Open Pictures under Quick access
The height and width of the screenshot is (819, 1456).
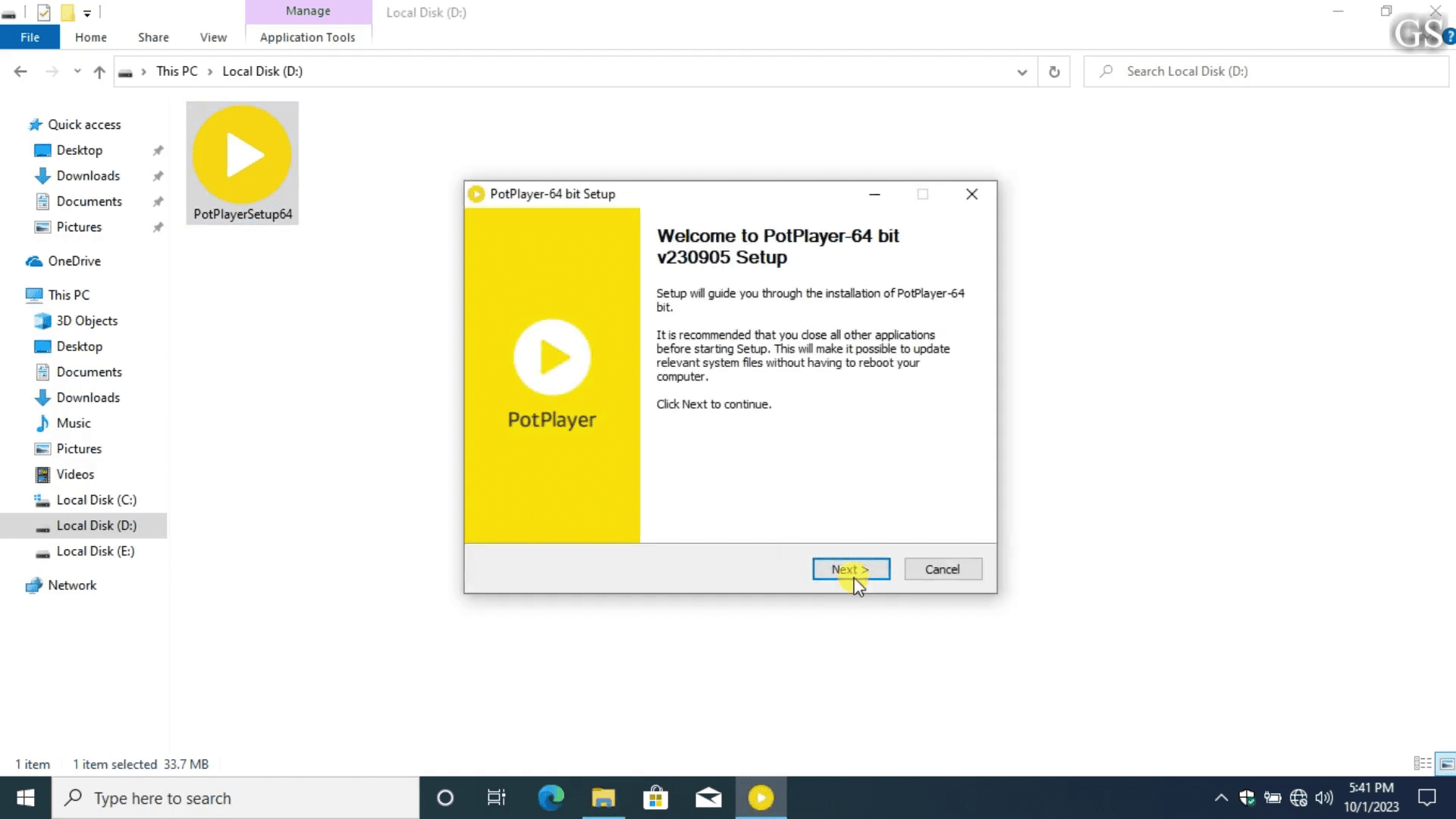(x=79, y=227)
